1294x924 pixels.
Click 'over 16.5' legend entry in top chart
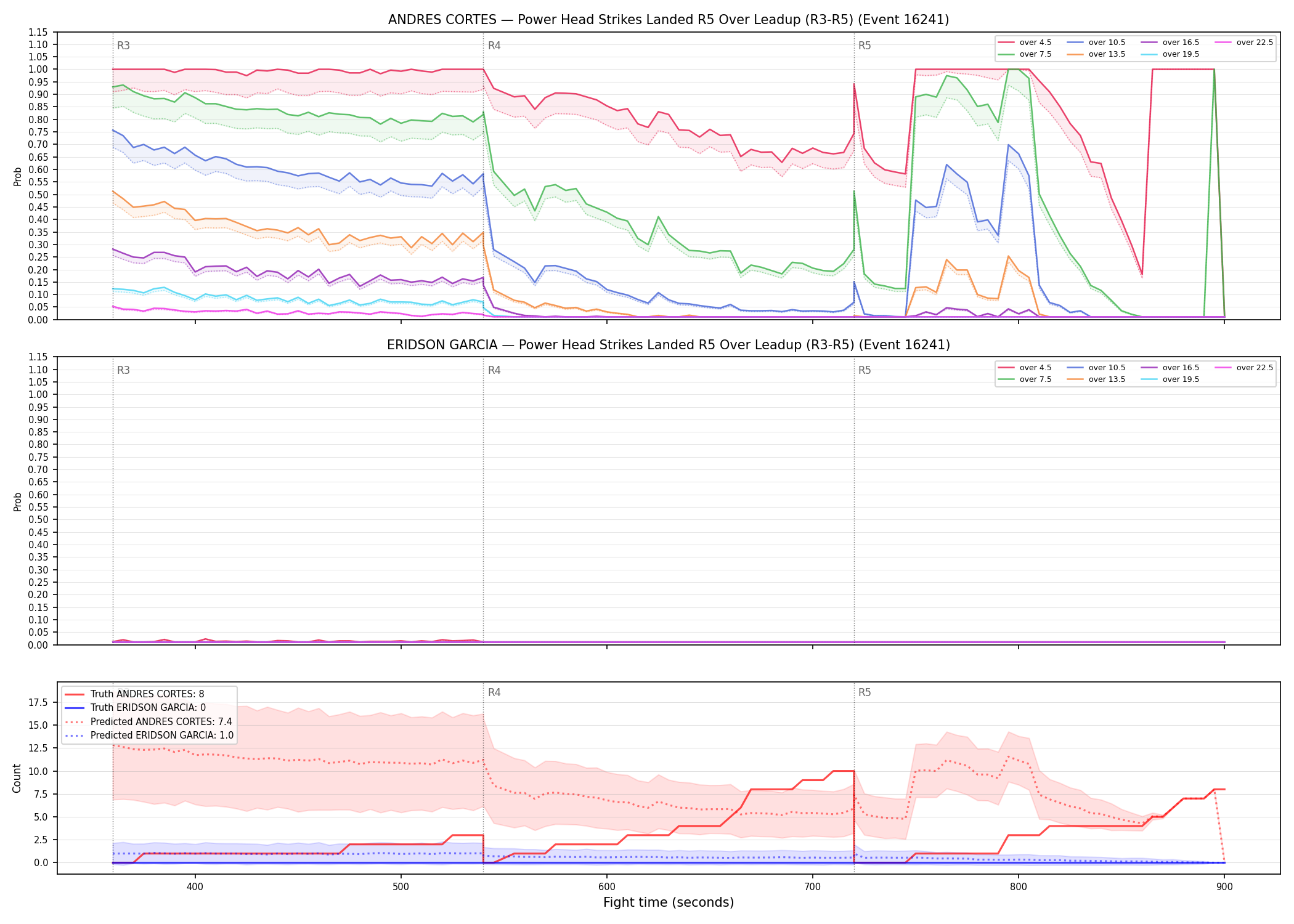tap(1170, 43)
